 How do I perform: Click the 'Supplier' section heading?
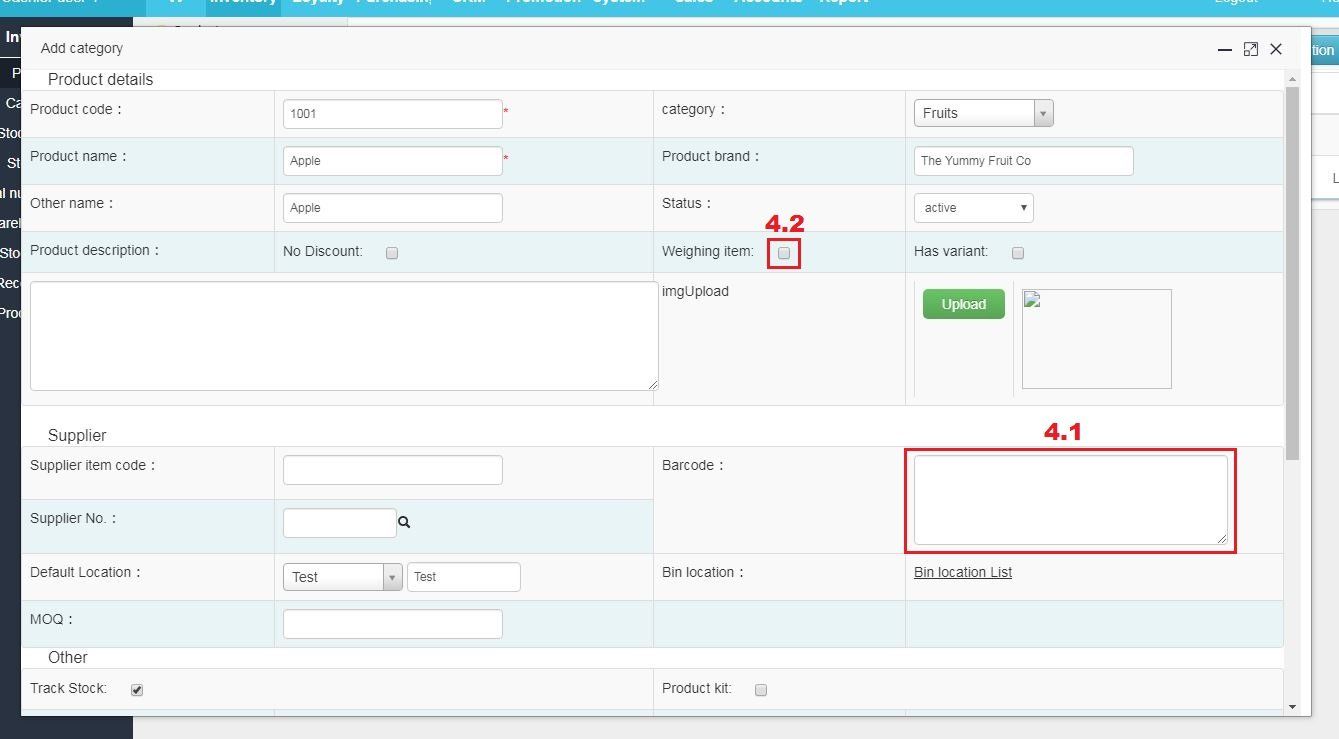coord(77,435)
